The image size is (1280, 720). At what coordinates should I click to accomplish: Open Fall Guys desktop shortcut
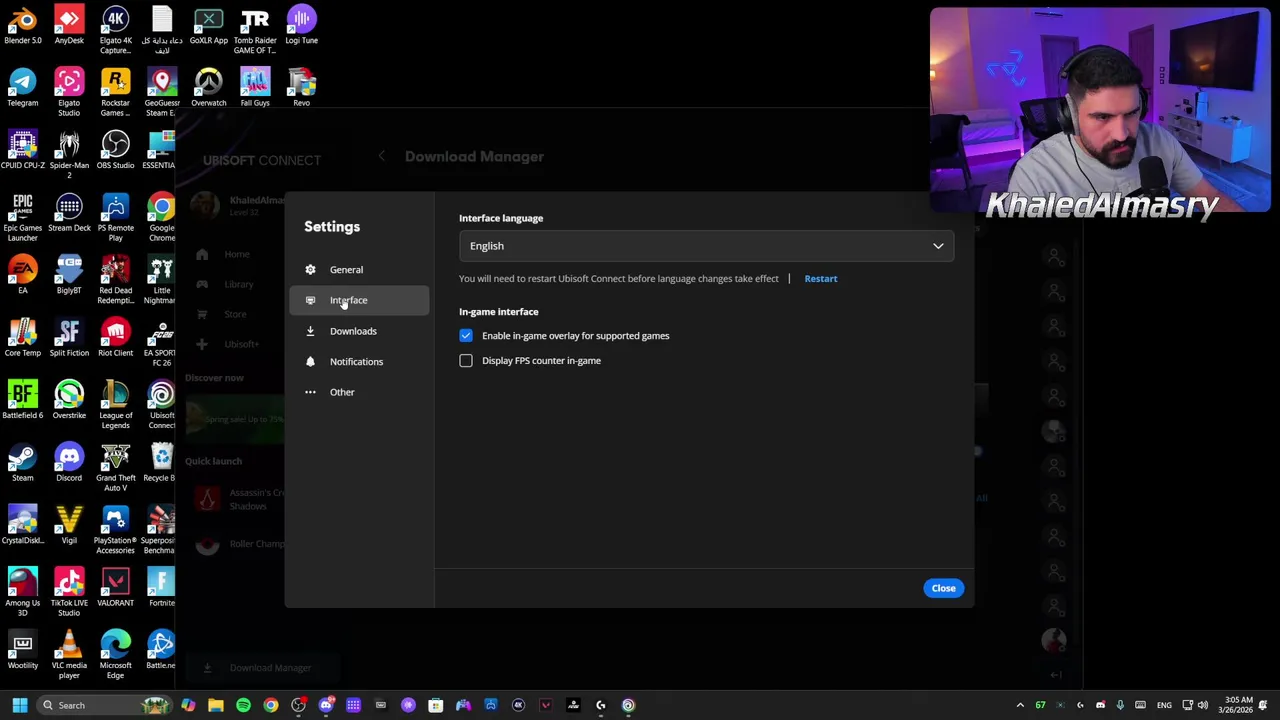tap(255, 87)
